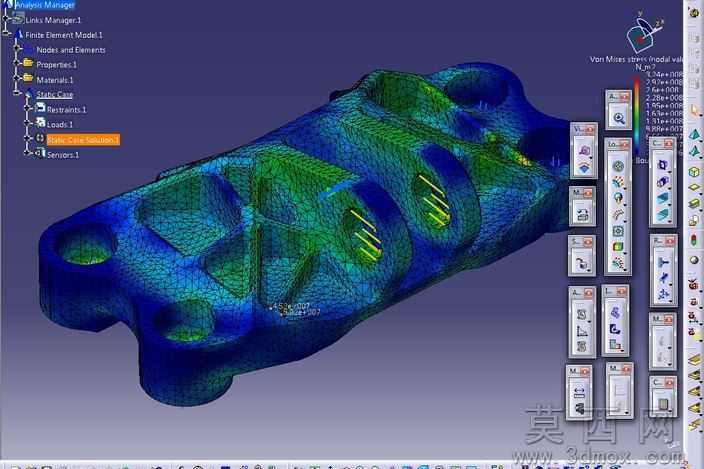Screen dimensions: 704x469
Task: Click the first blue box icon in C toolbar
Action: 662,165
